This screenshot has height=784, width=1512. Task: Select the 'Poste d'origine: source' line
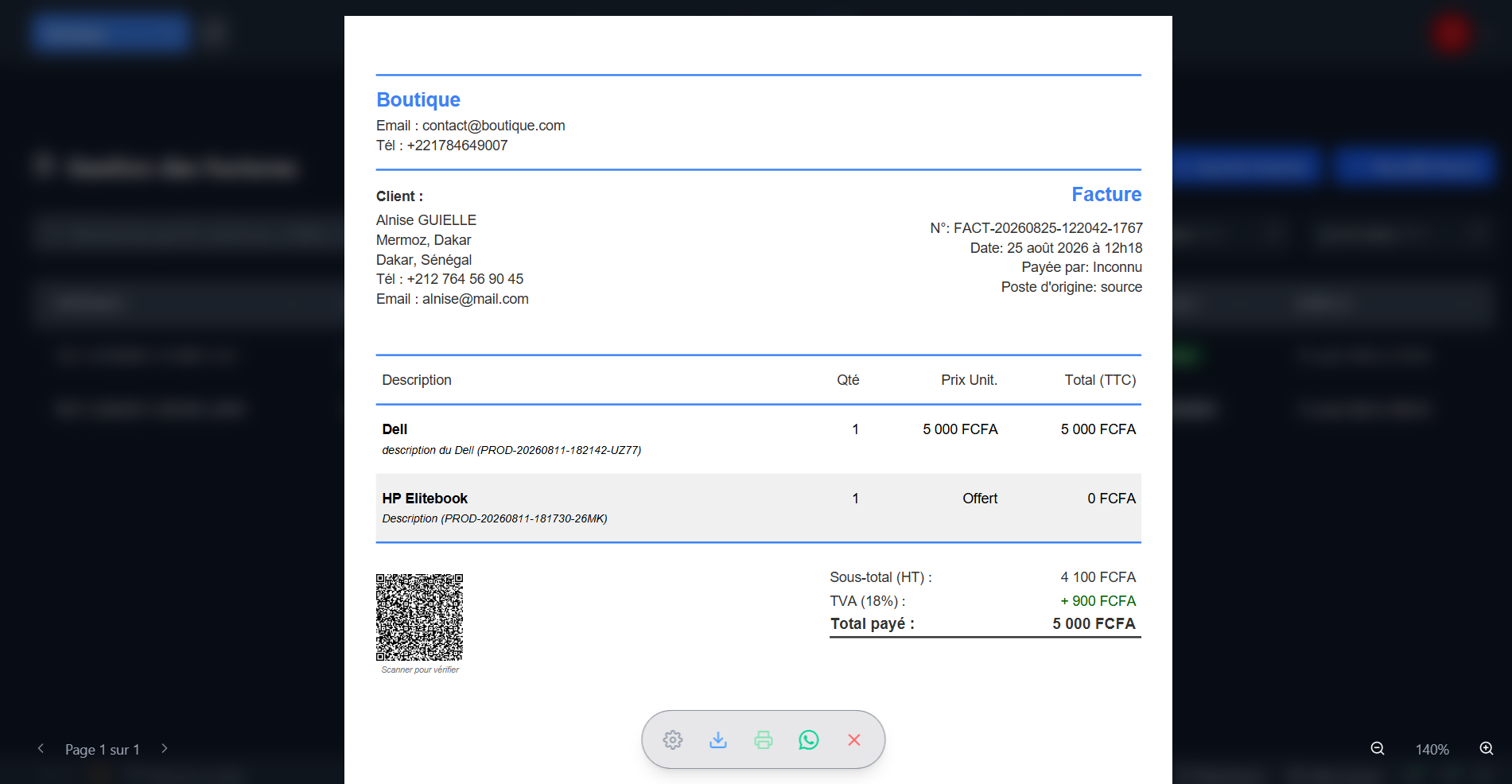click(x=1071, y=287)
